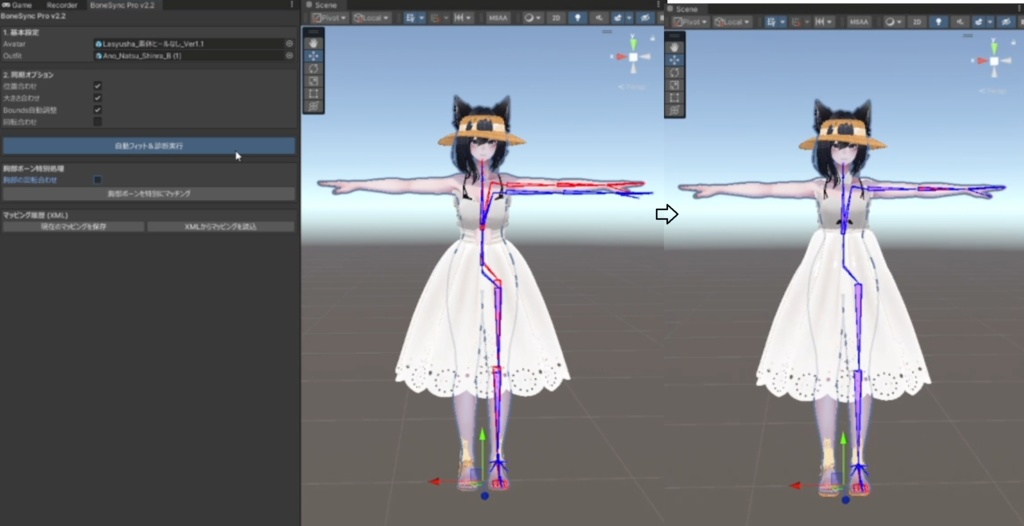Enable the 胸部の回転合わせ checkbox

tap(97, 180)
